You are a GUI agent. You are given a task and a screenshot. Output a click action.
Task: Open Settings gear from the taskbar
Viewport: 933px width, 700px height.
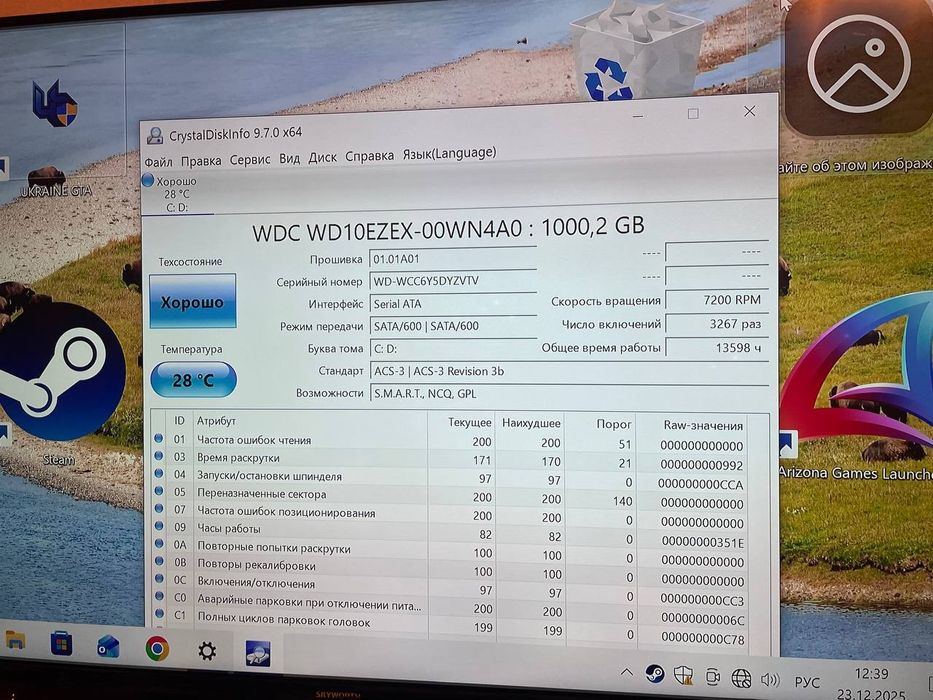pos(206,651)
